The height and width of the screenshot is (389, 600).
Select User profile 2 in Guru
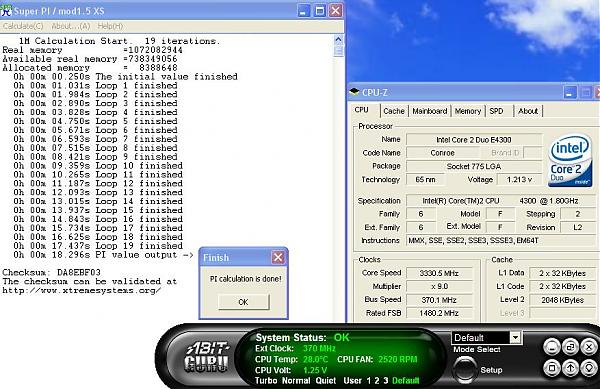[377, 381]
